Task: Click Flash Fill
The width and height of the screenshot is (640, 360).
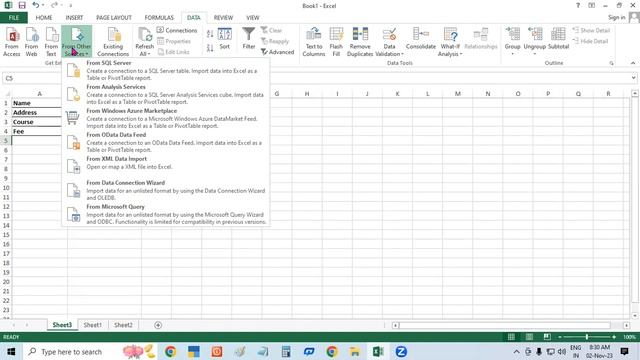Action: (x=336, y=42)
